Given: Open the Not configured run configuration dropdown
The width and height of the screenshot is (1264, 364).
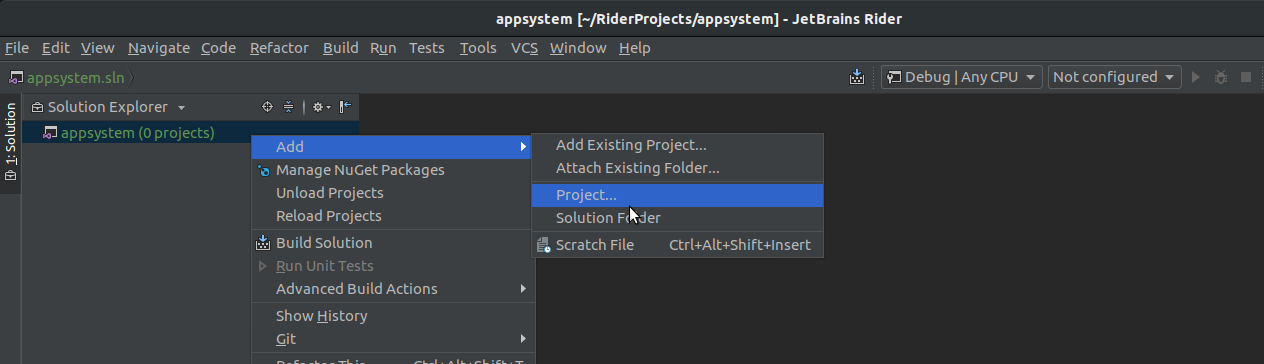Looking at the screenshot, I should 1114,77.
